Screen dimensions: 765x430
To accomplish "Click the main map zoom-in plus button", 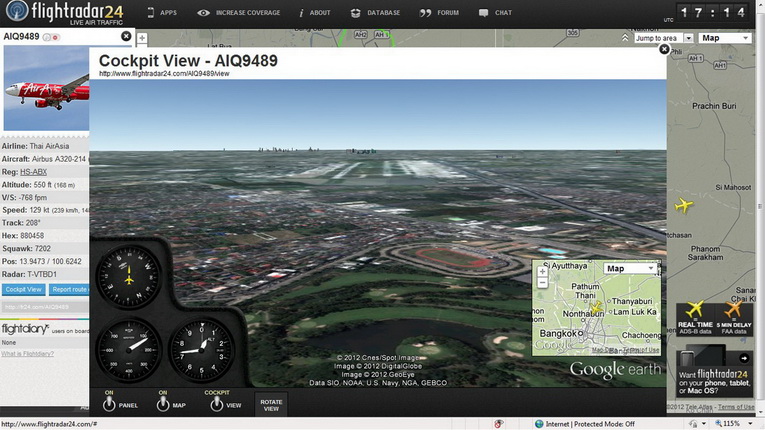I will point(142,38).
